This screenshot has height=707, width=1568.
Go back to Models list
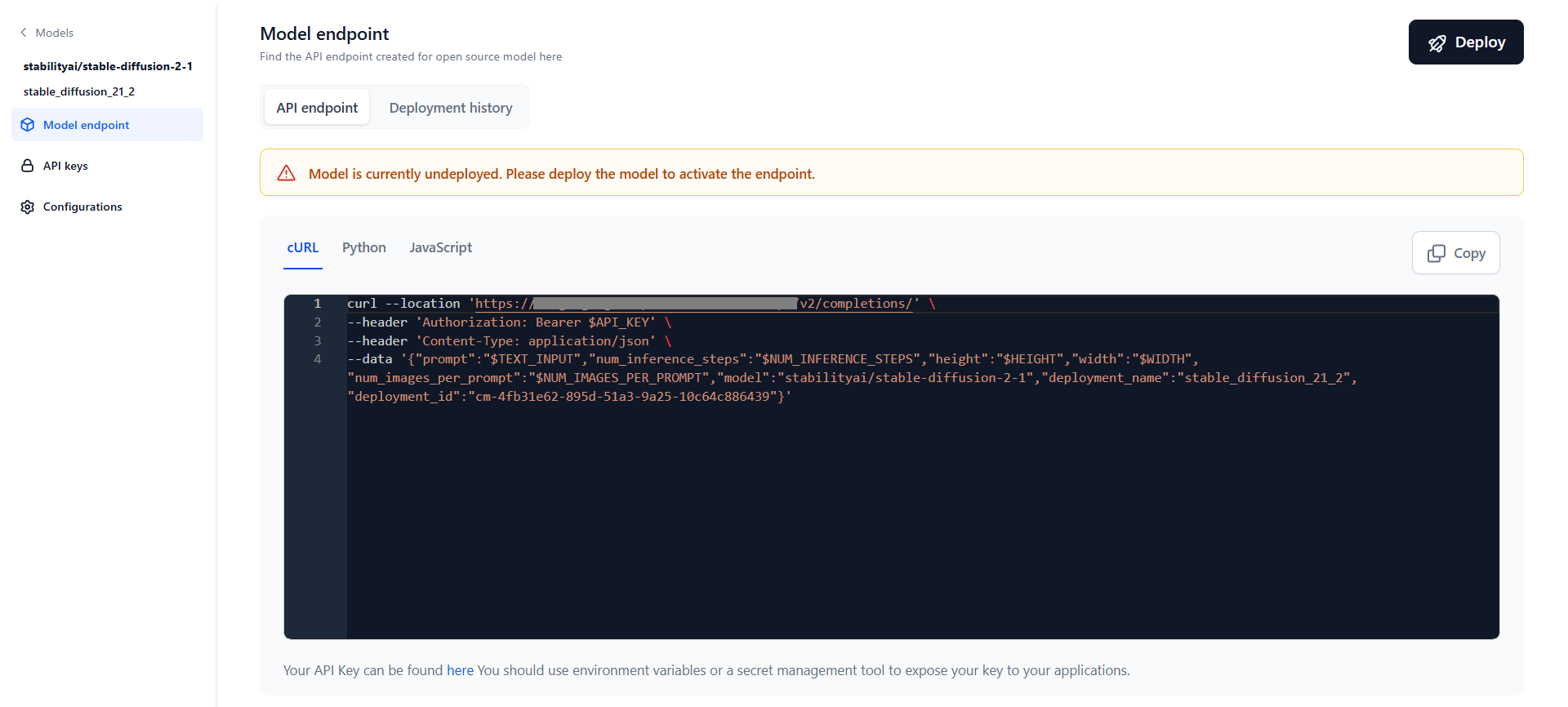47,33
